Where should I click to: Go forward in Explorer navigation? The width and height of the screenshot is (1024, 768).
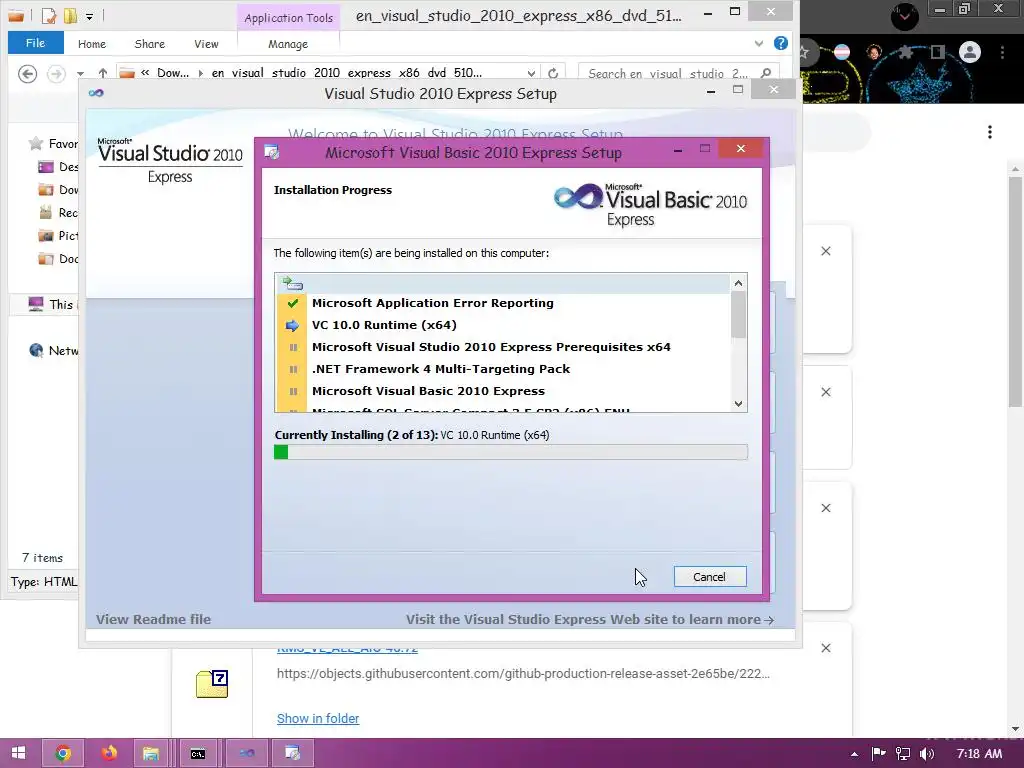pos(56,74)
